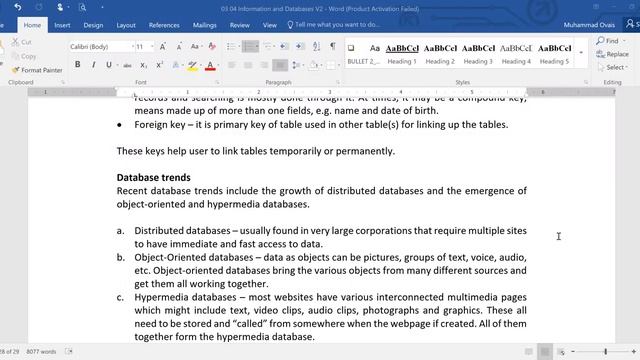Open Text Effects options
The height and width of the screenshot is (360, 640).
[x=176, y=65]
